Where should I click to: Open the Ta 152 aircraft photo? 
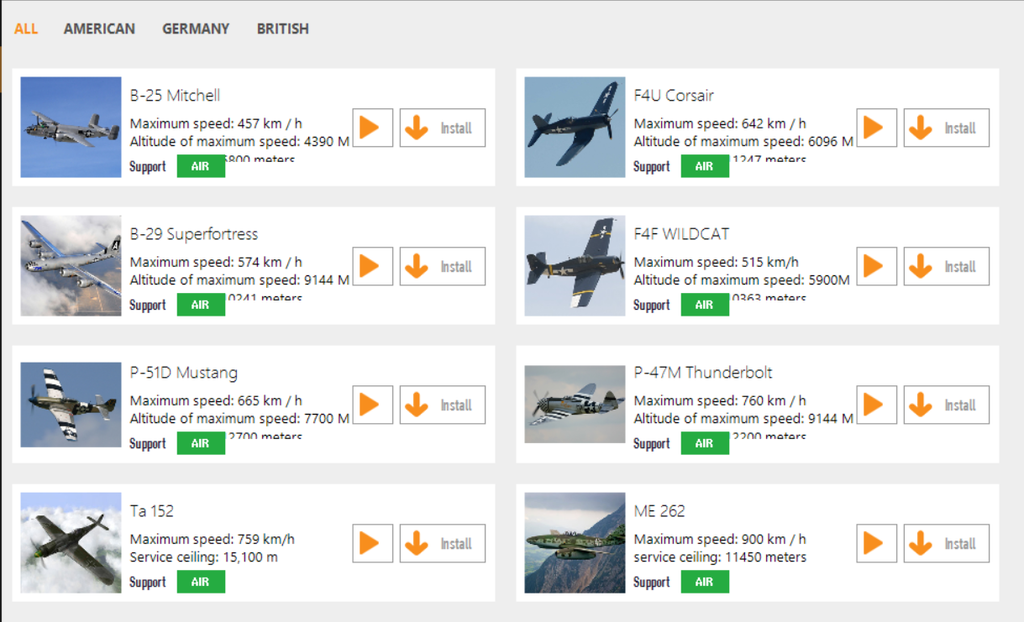point(71,543)
